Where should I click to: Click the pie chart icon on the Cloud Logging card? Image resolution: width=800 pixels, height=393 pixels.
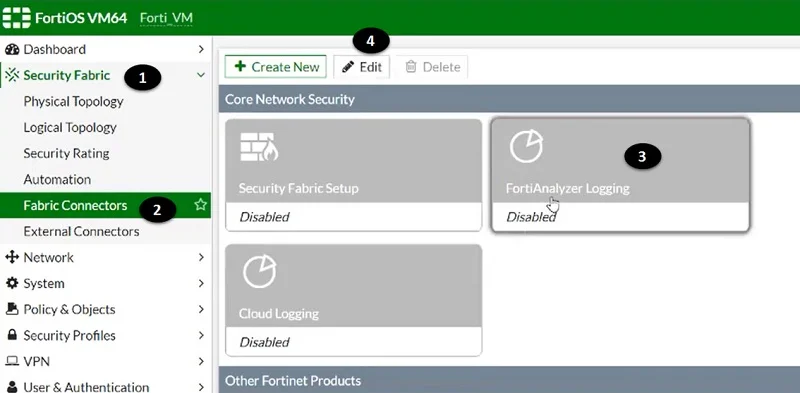coord(260,272)
